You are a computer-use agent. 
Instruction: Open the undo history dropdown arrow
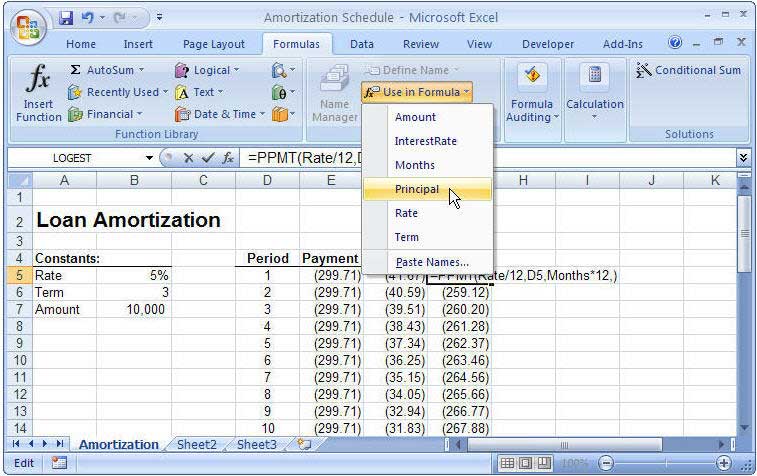click(x=102, y=18)
